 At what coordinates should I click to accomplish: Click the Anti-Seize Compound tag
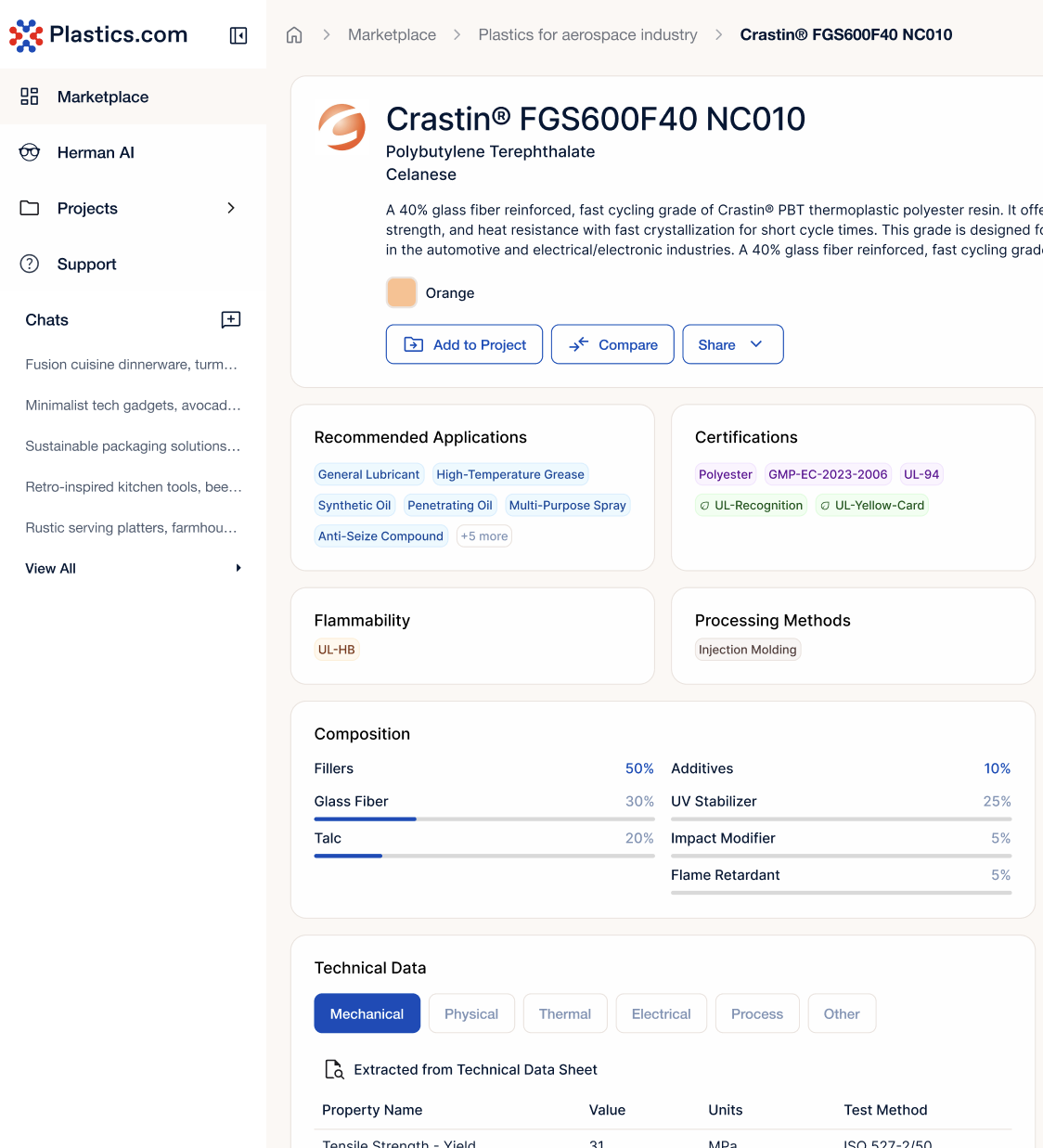[x=380, y=536]
